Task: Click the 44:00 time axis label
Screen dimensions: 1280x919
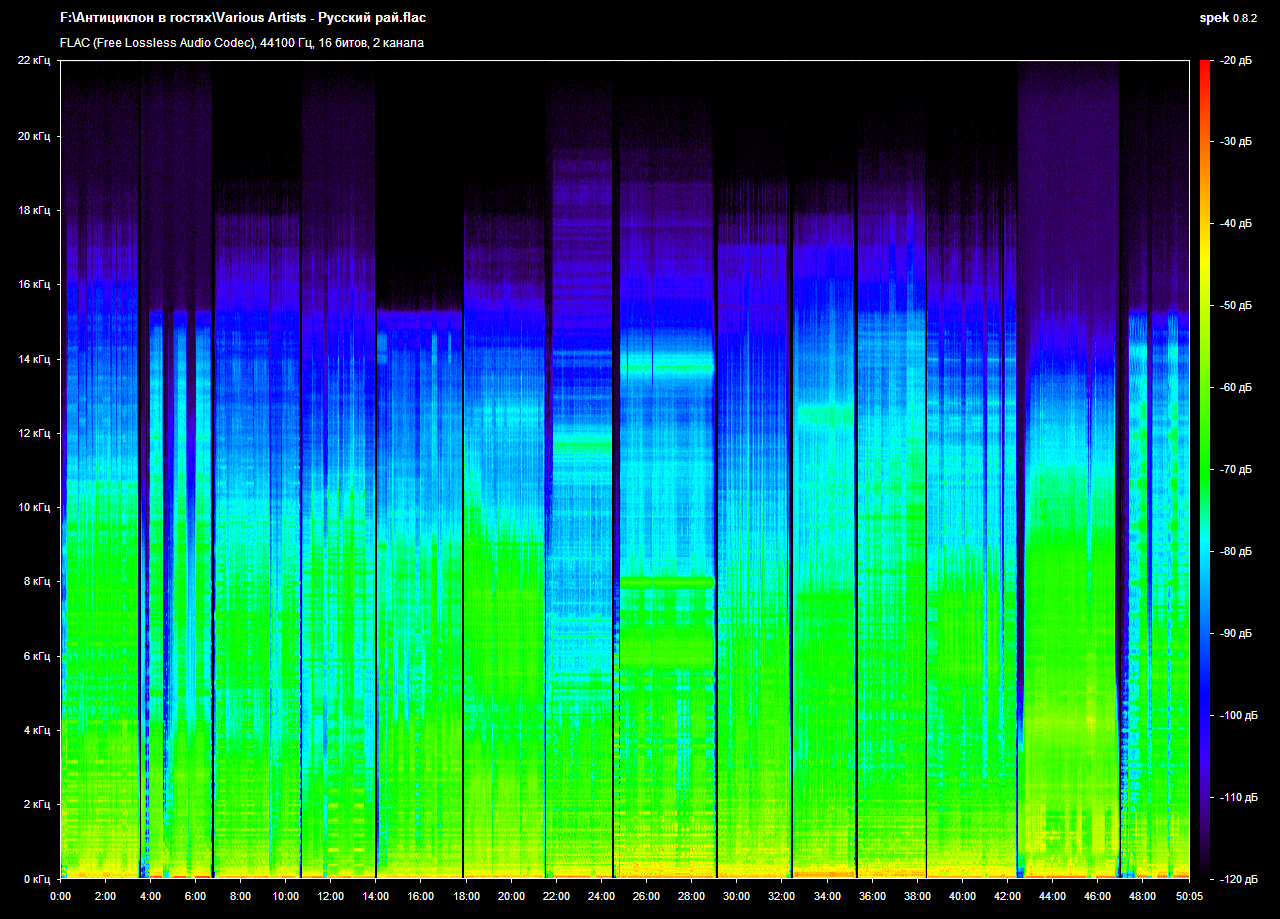Action: pos(1052,896)
